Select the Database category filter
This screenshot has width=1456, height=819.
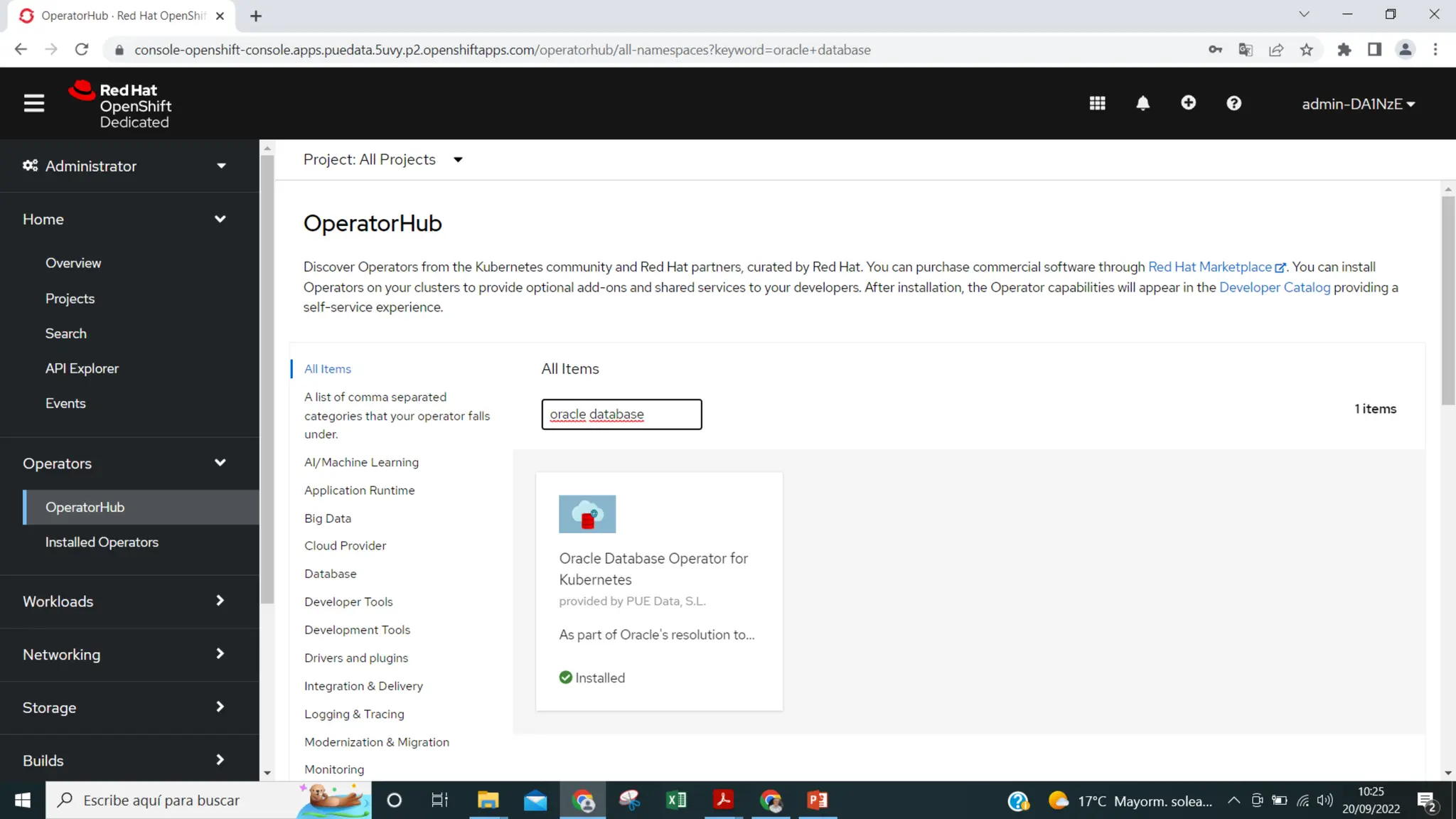coord(330,574)
